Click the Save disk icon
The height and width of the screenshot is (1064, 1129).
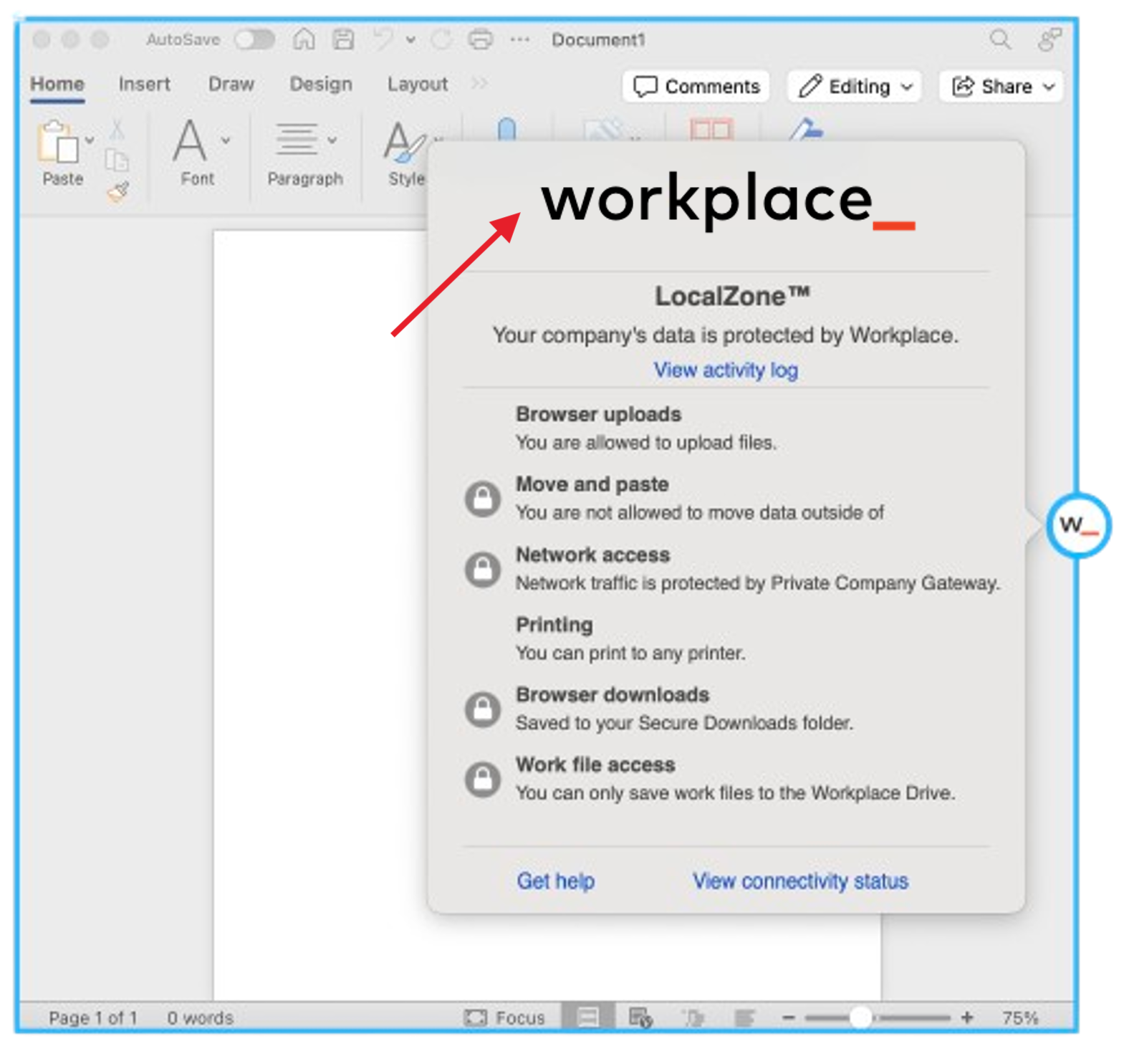(344, 39)
